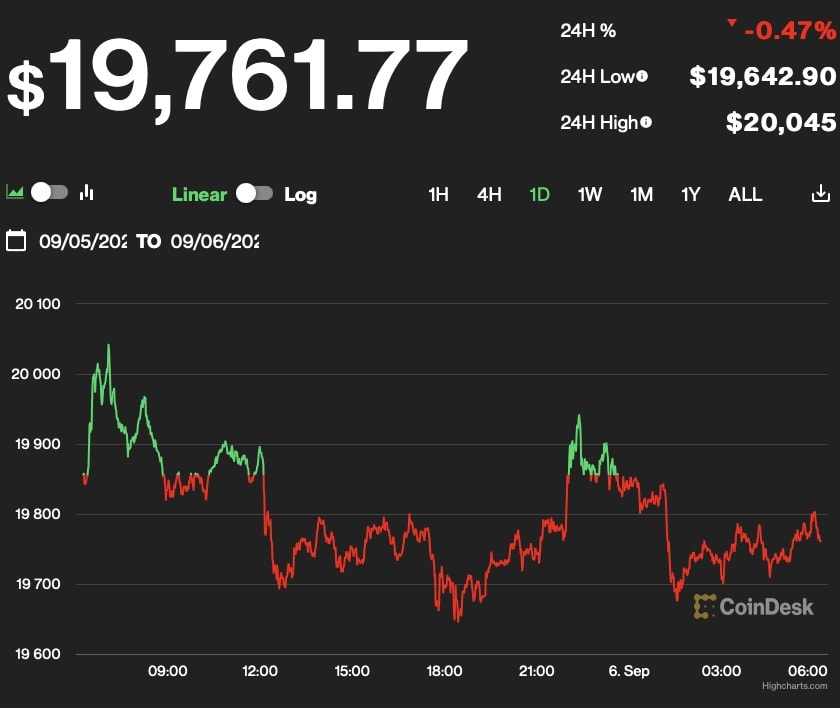Screen dimensions: 840x708
Task: Edit the start date 09/05 field
Action: click(x=83, y=242)
